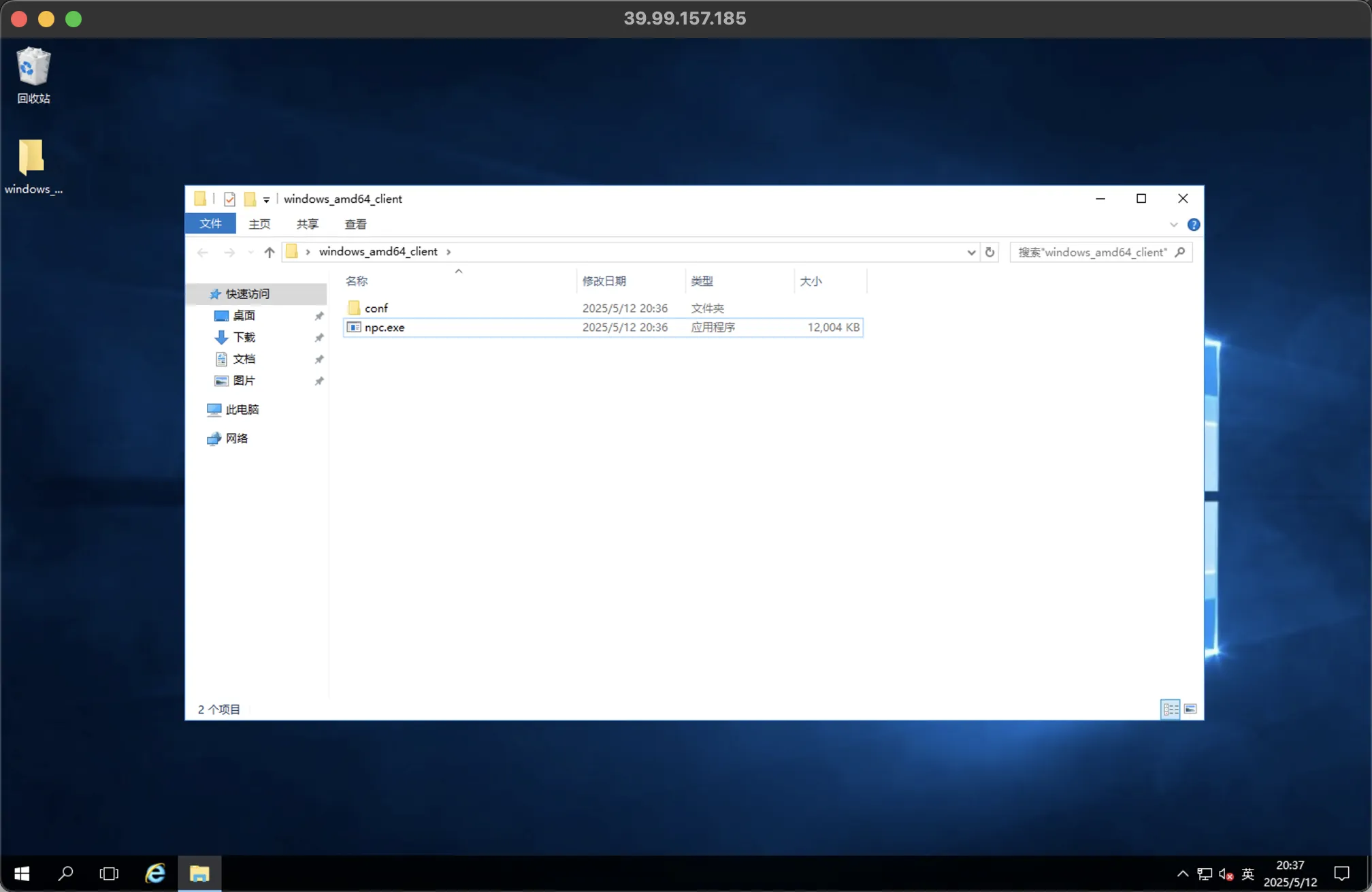Image resolution: width=1372 pixels, height=892 pixels.
Task: Open Task View from the taskbar
Action: [x=109, y=874]
